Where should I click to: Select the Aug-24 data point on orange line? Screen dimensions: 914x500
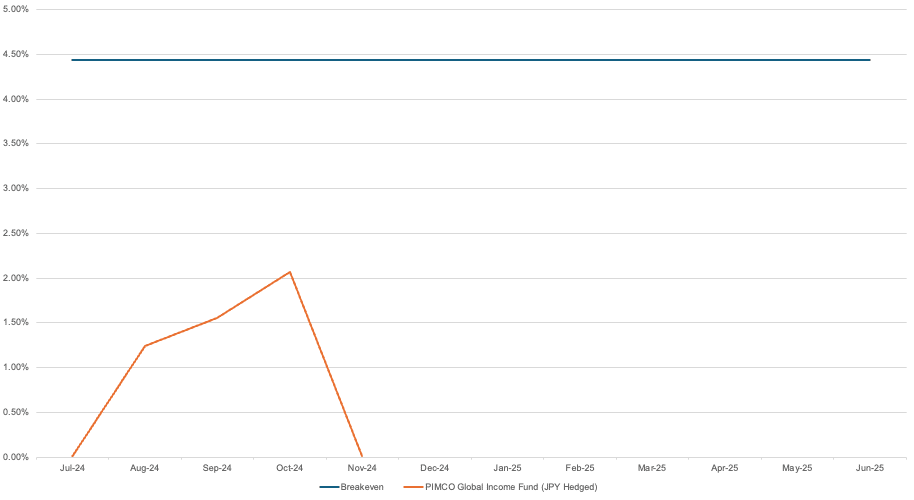pyautogui.click(x=145, y=346)
